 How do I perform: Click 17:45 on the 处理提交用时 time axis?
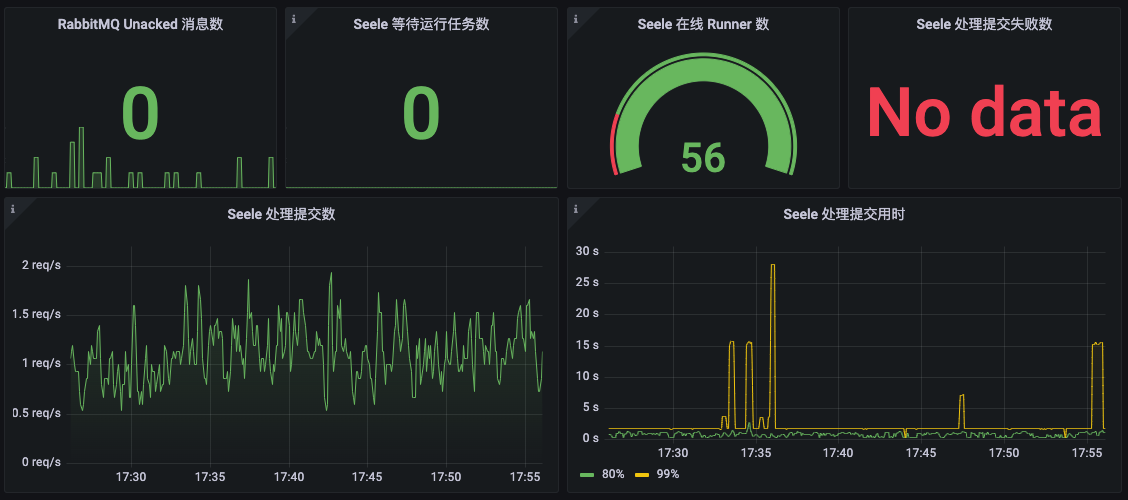pyautogui.click(x=921, y=453)
